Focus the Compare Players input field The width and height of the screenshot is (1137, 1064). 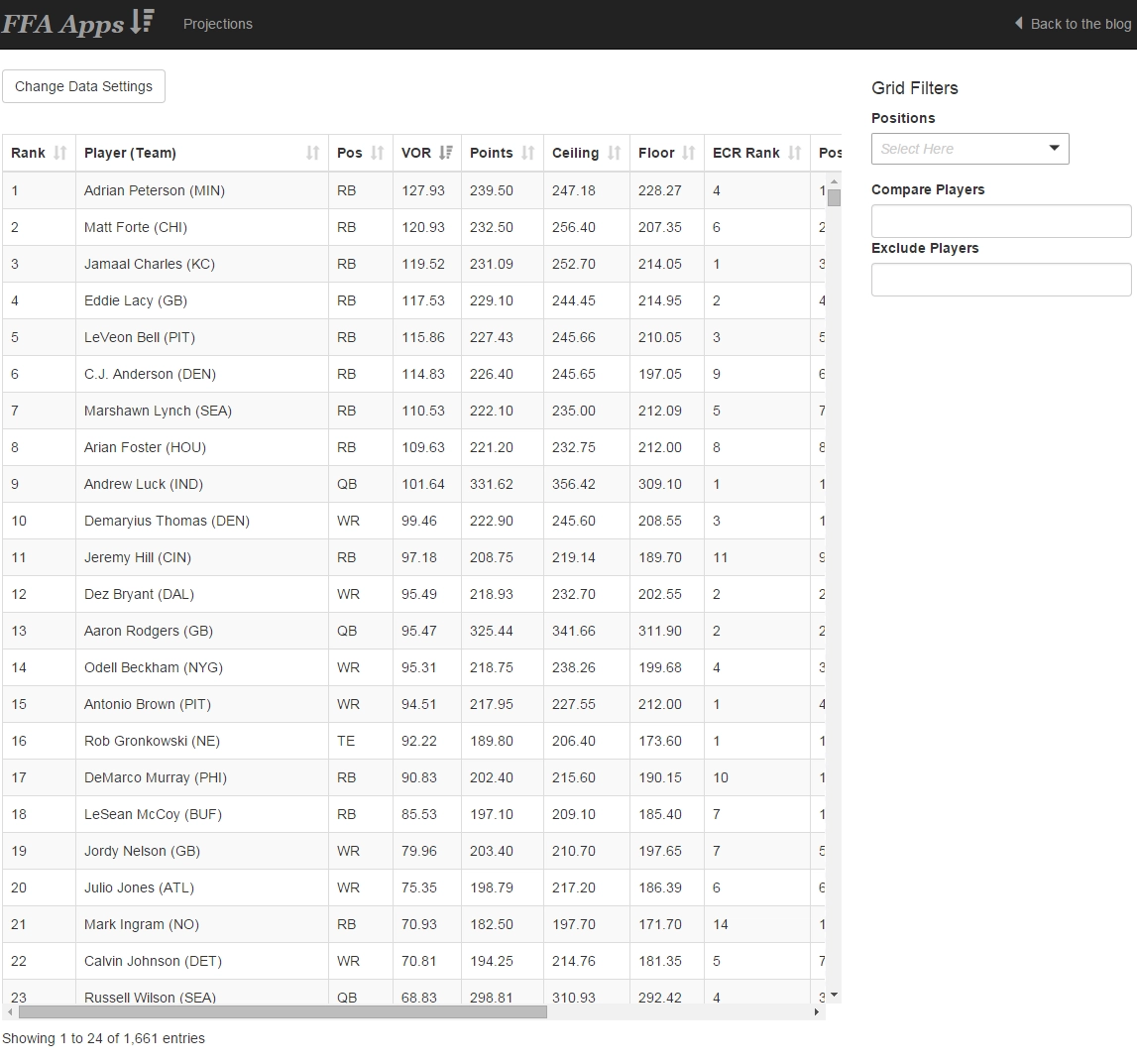click(1000, 221)
